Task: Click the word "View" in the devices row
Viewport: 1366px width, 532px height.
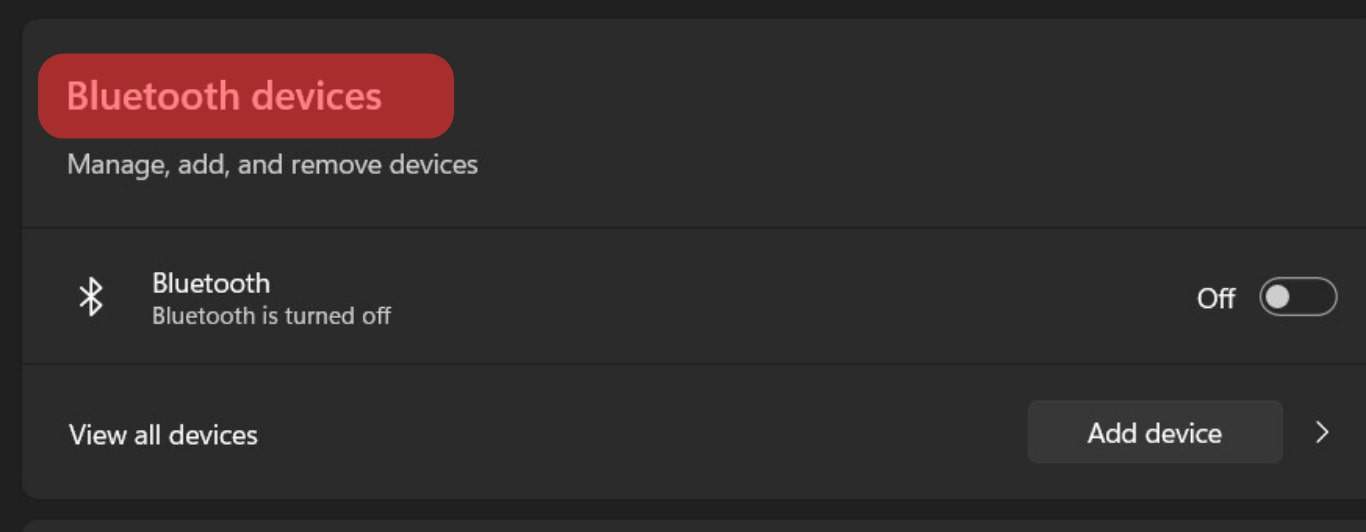Action: point(97,435)
